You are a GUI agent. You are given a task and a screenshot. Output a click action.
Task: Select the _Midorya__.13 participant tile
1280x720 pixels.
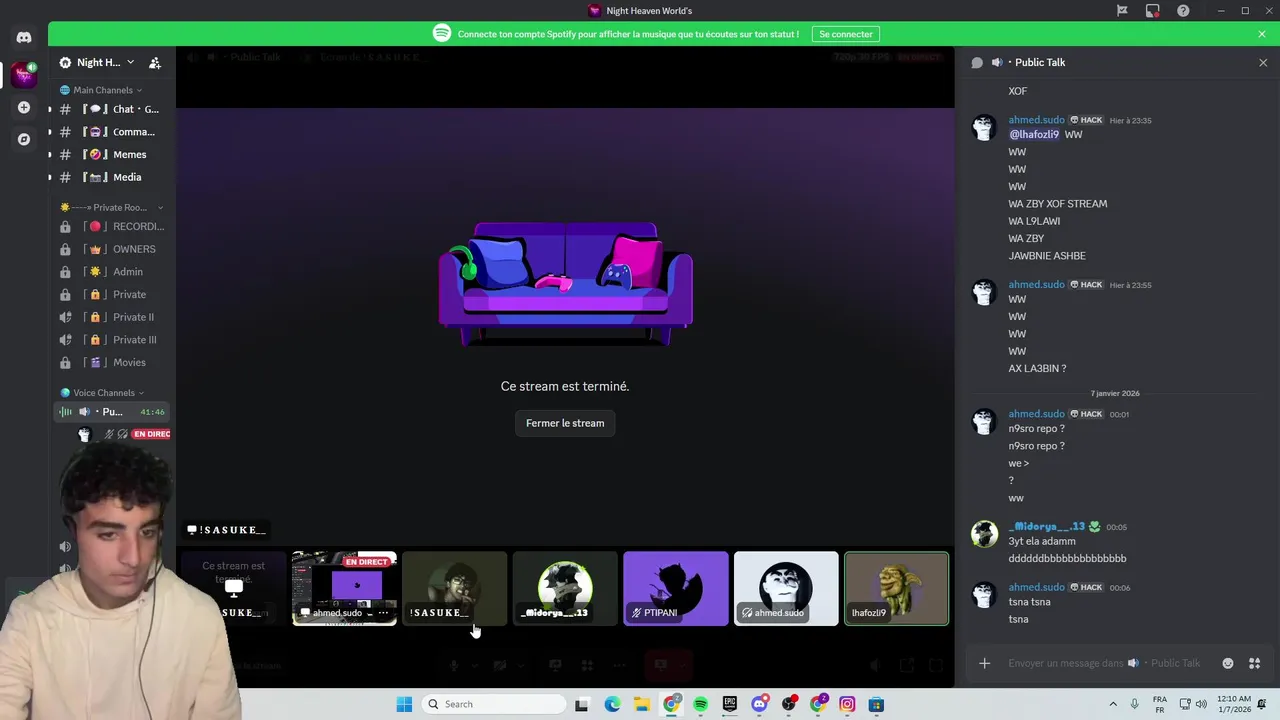click(565, 589)
